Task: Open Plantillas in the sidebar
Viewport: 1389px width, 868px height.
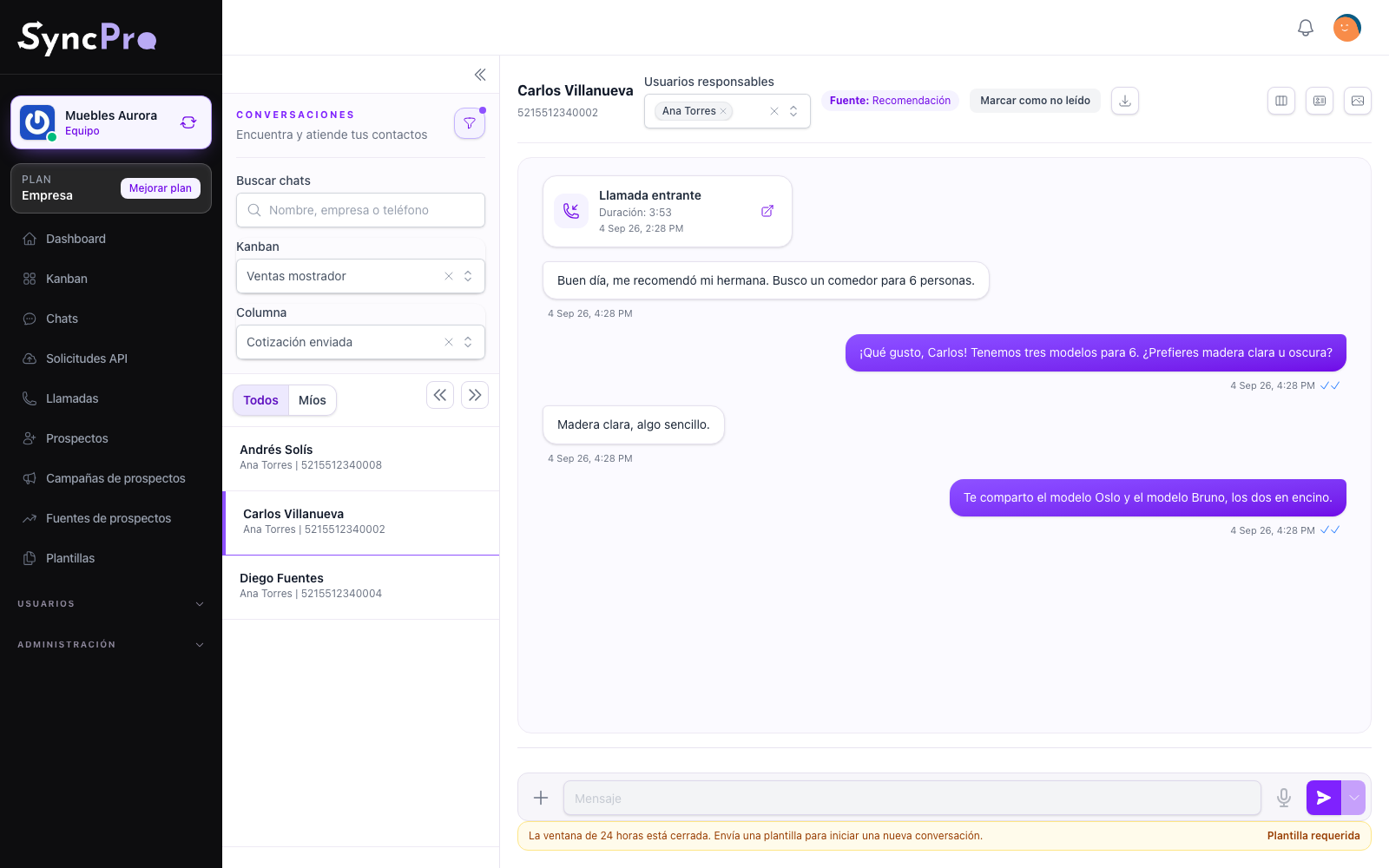Action: point(111,558)
